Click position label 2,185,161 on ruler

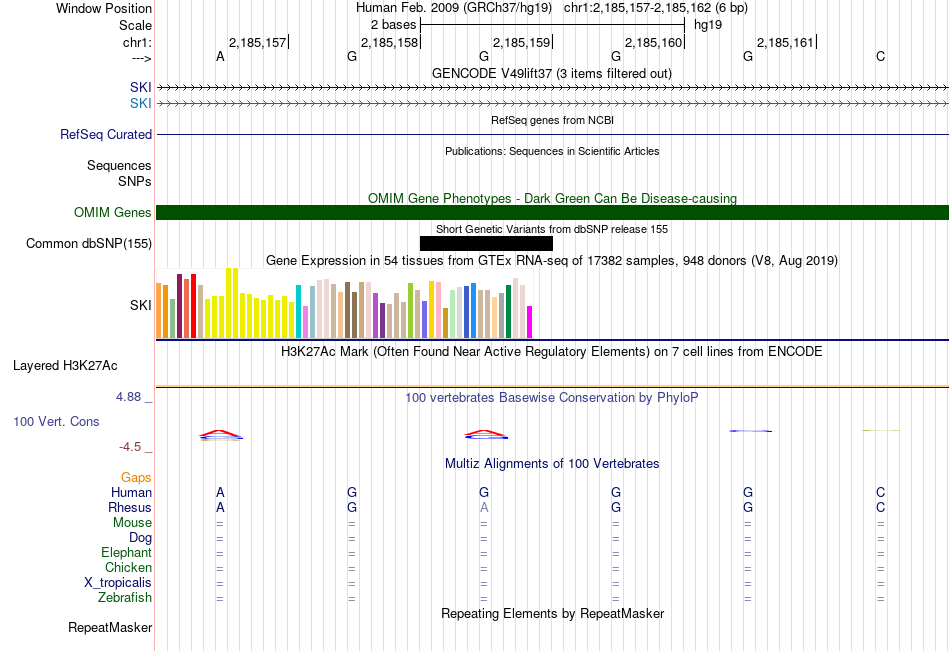click(x=785, y=42)
